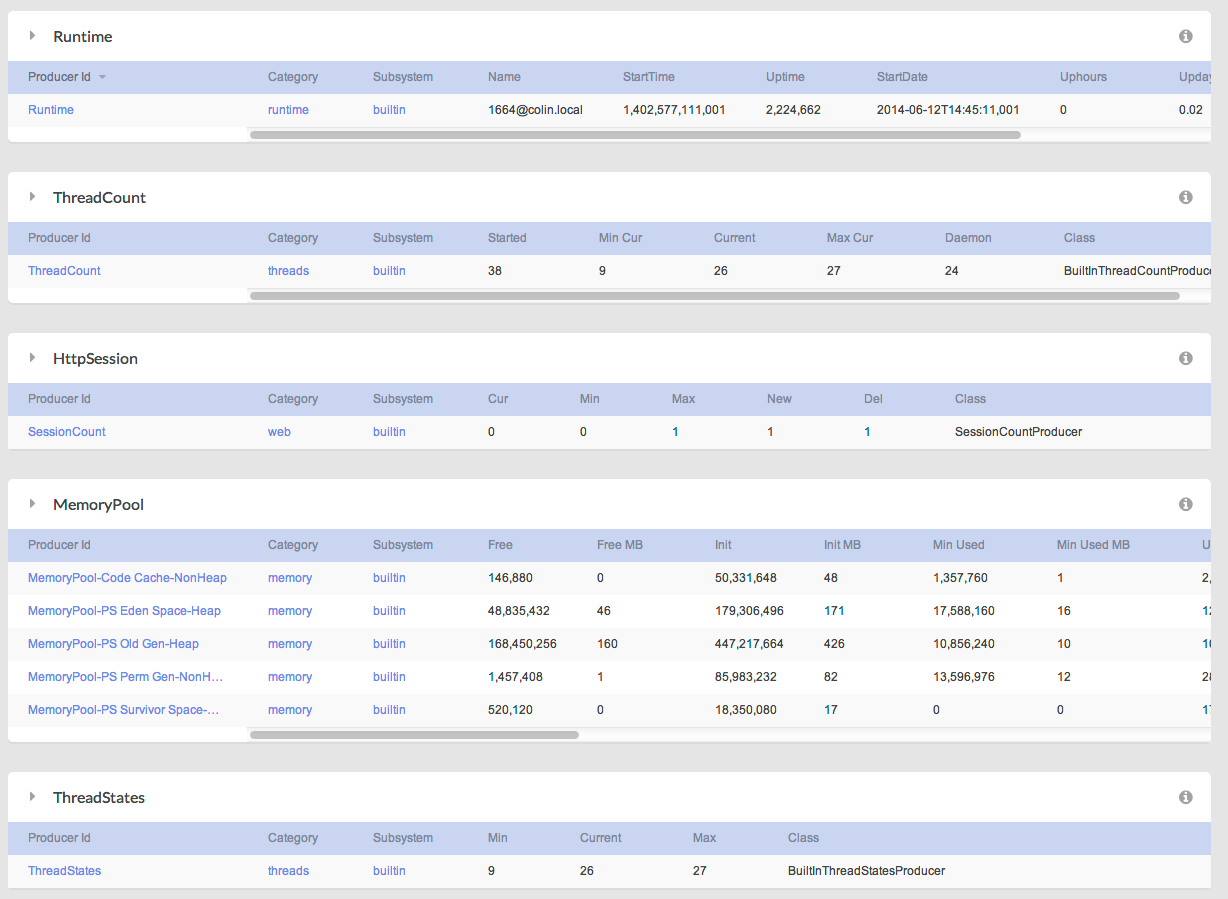Open memory category link in Code Cache row
The image size is (1228, 899).
pyautogui.click(x=290, y=578)
